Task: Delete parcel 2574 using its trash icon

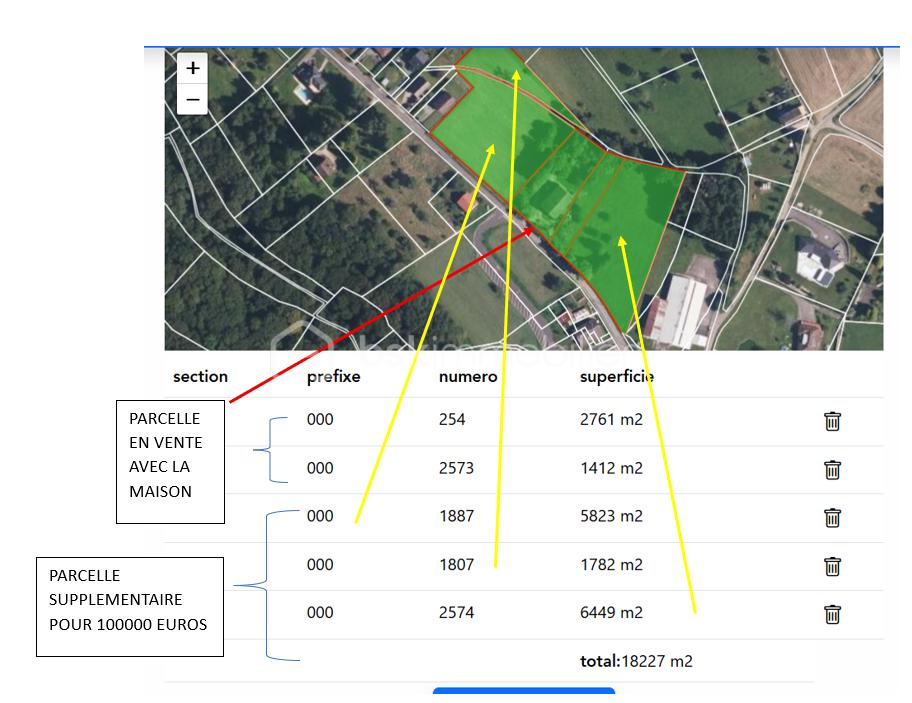Action: click(832, 614)
